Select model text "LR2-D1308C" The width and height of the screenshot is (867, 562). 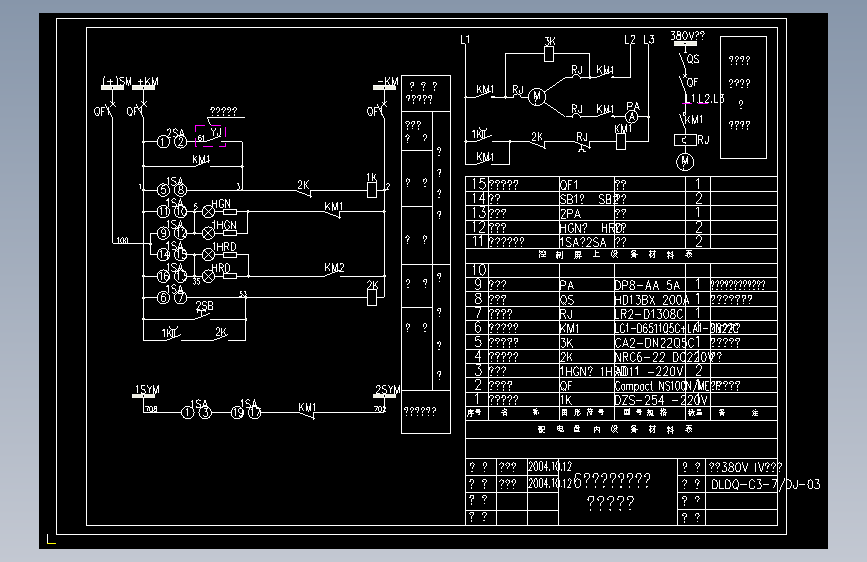point(649,314)
